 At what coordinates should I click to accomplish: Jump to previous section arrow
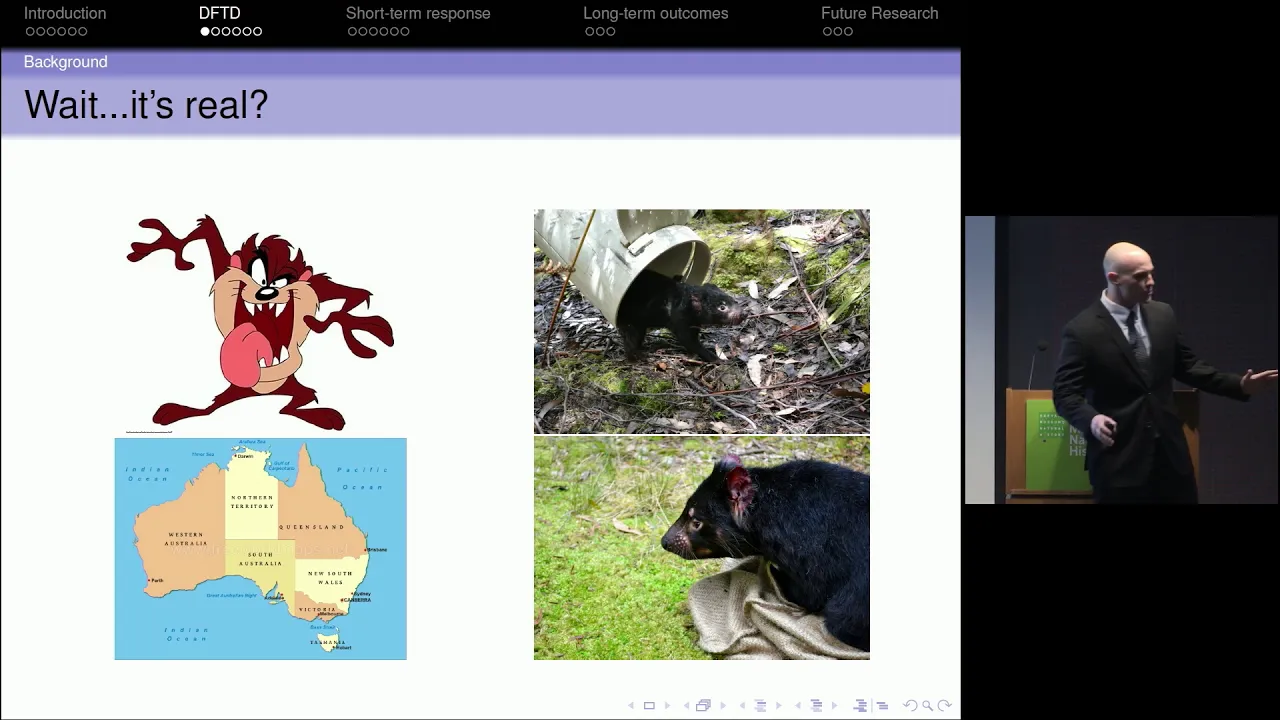point(798,705)
